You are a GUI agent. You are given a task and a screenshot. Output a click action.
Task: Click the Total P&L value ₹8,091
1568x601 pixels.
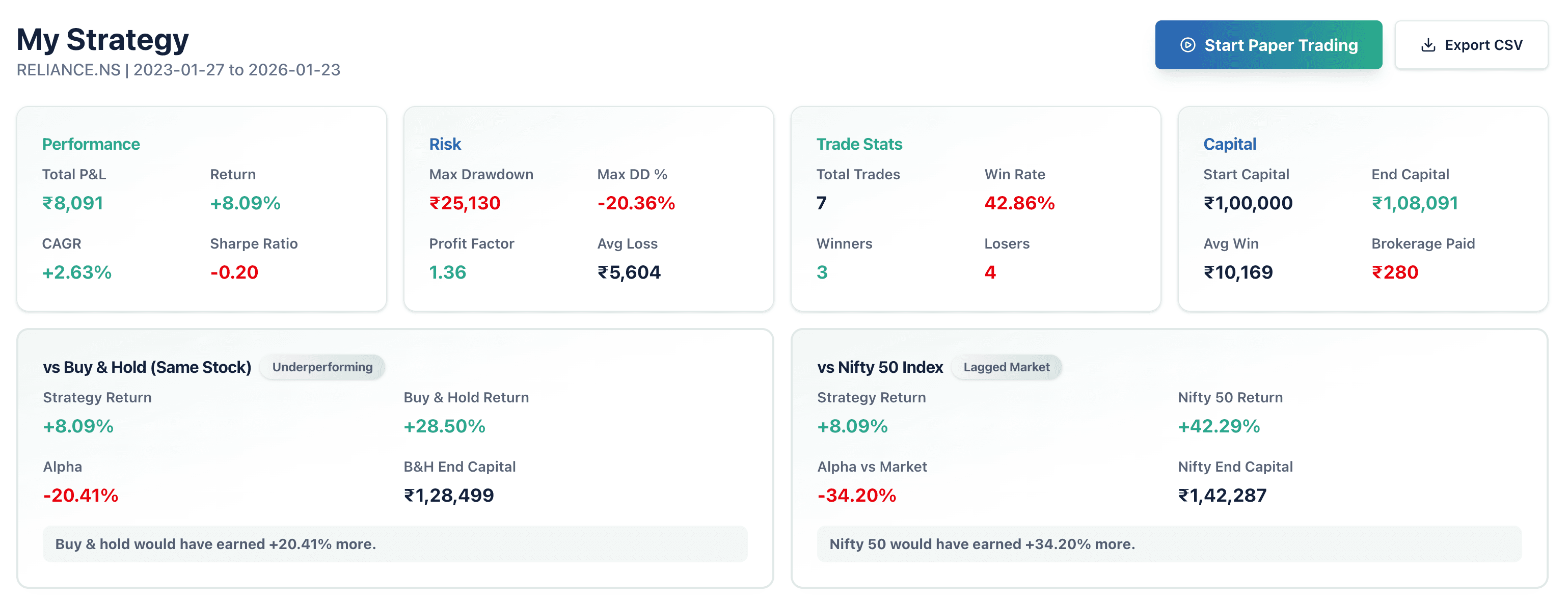[x=72, y=203]
